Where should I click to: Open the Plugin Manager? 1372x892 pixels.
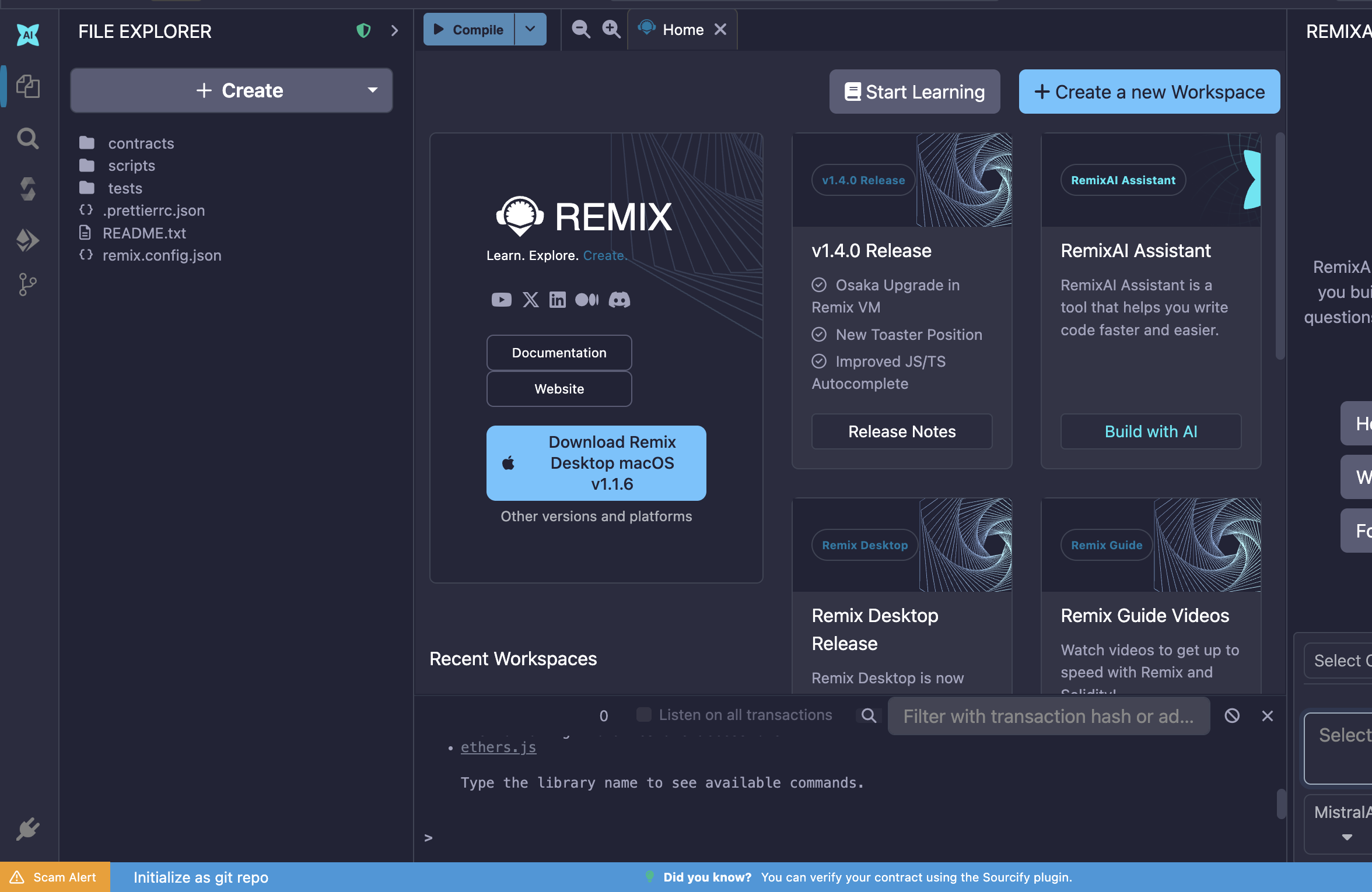click(28, 829)
